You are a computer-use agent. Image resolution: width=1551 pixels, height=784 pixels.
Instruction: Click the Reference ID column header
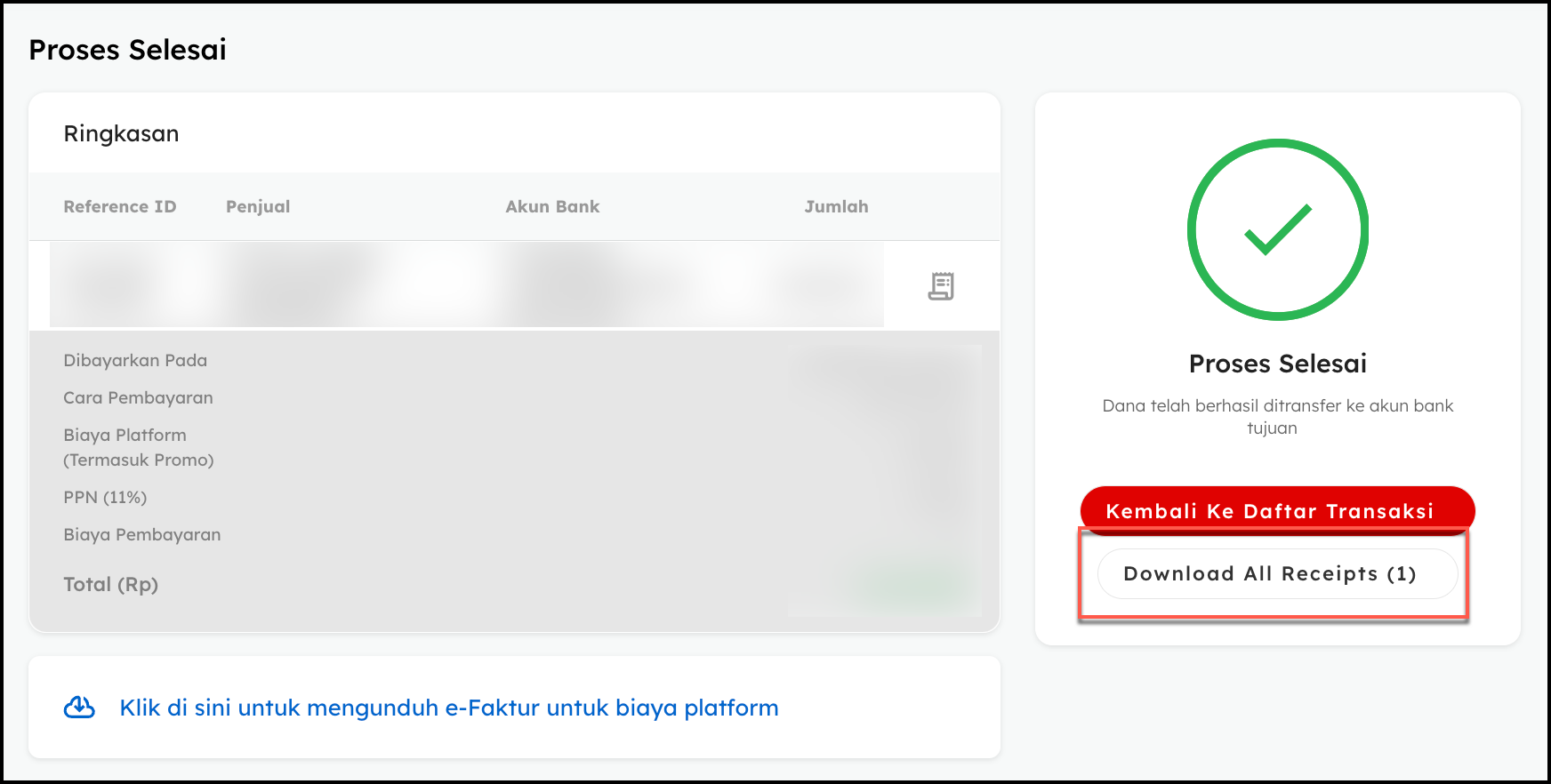(x=120, y=206)
